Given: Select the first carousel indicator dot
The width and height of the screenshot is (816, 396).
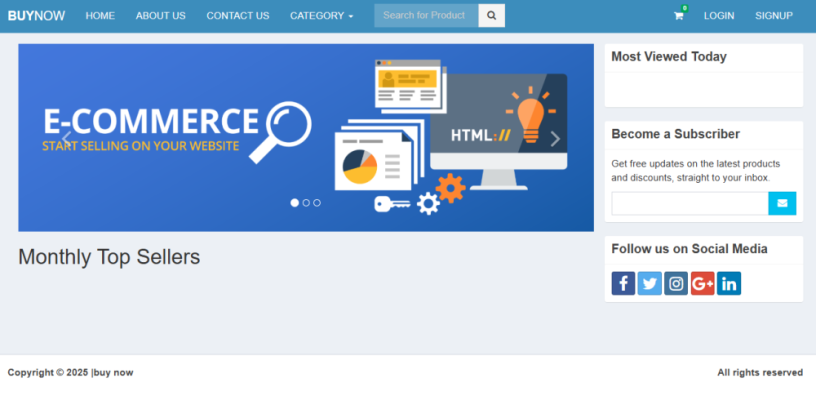Looking at the screenshot, I should click(295, 203).
